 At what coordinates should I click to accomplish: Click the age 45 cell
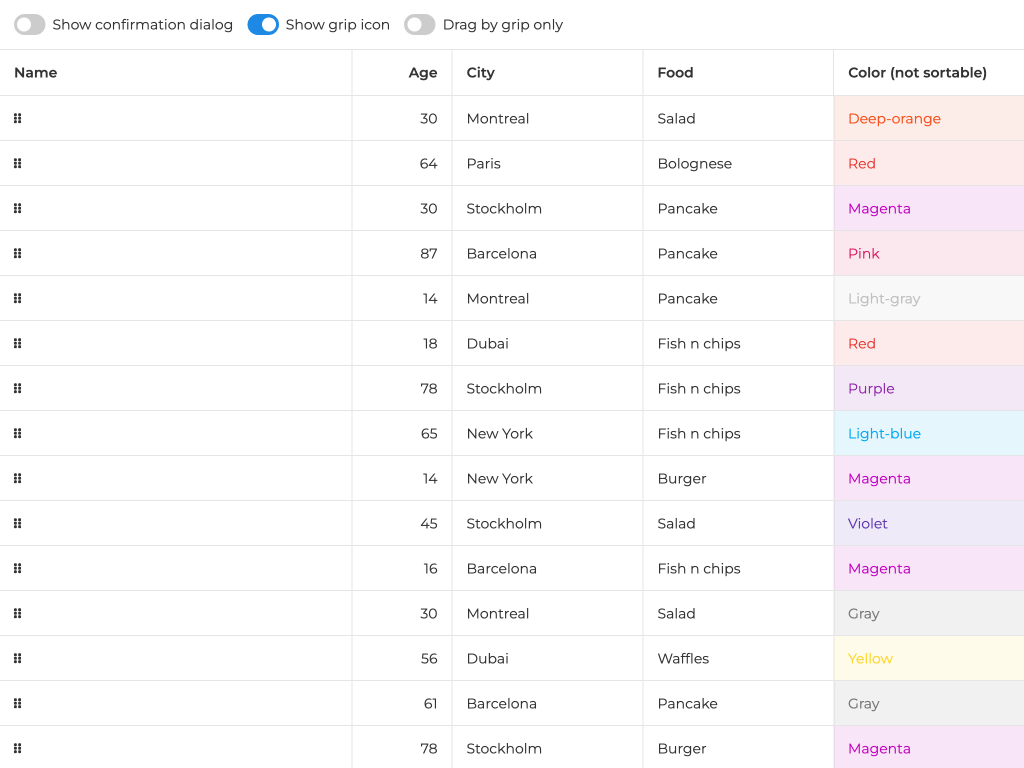click(x=429, y=523)
